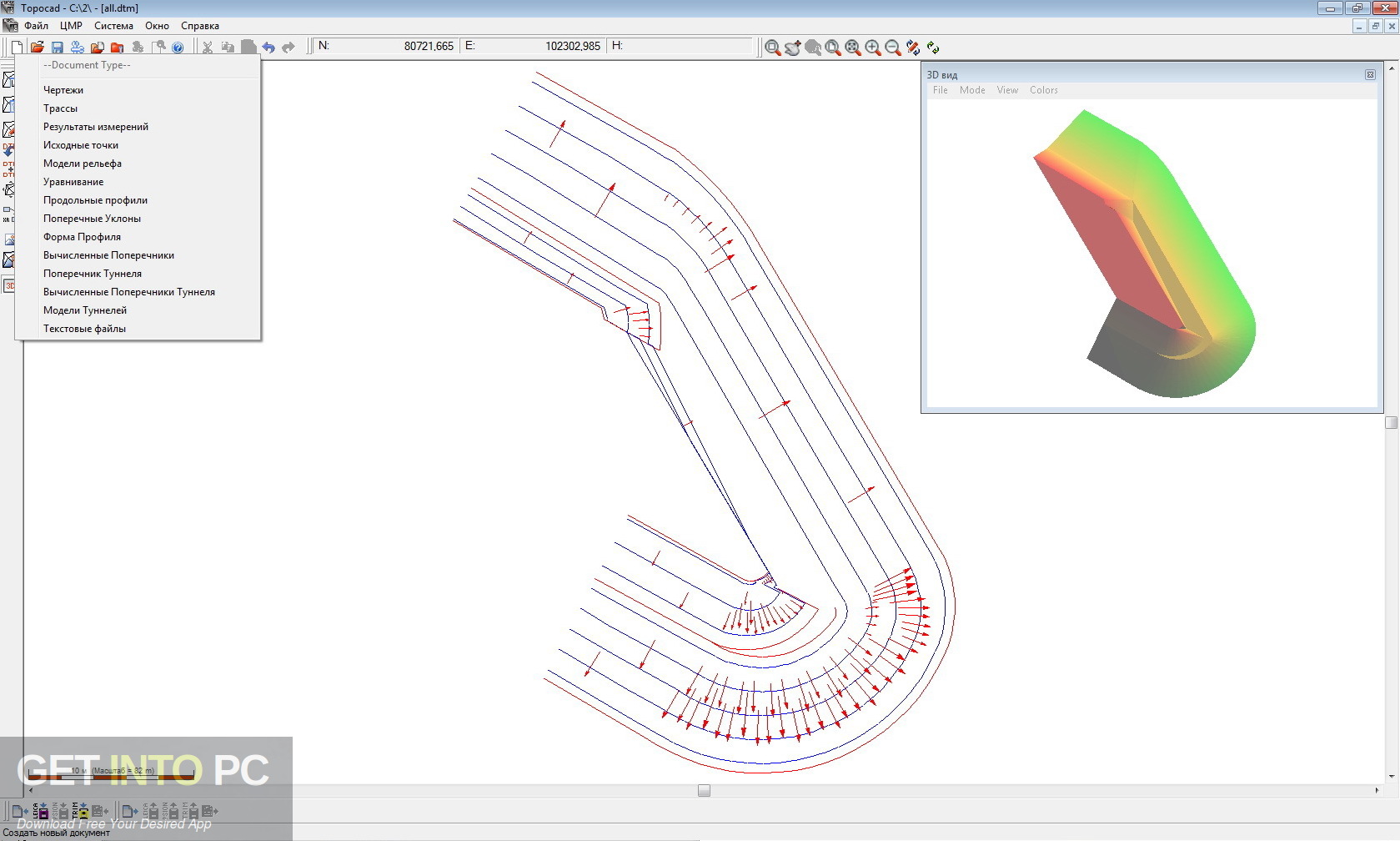
Task: Click the H height field
Action: point(680,46)
